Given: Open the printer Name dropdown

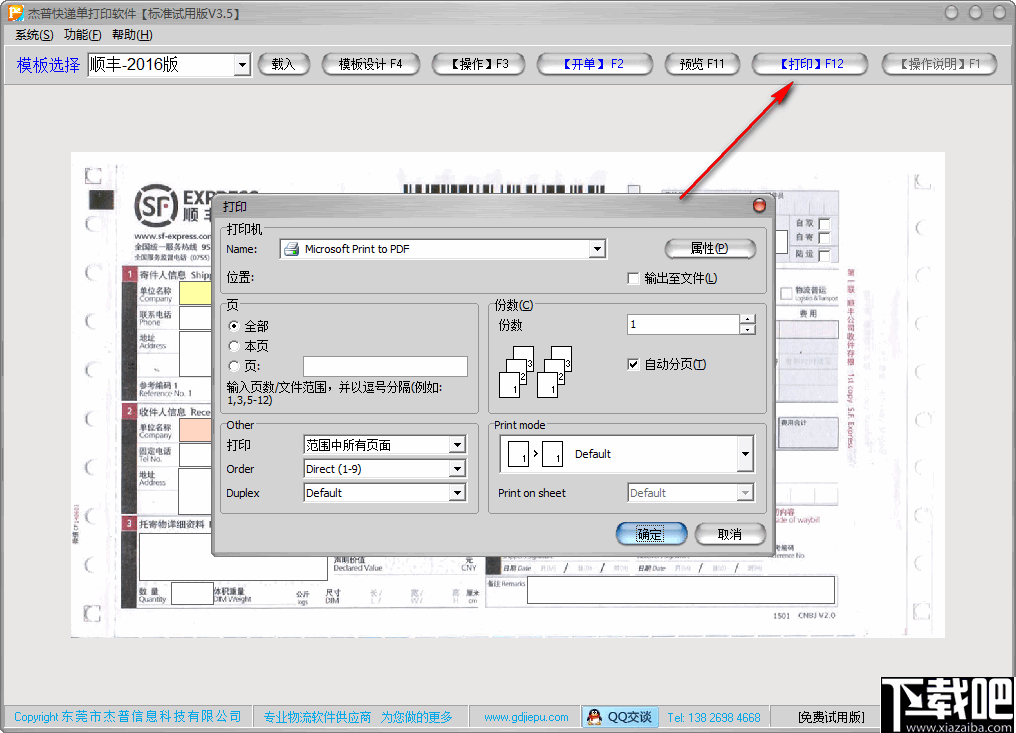Looking at the screenshot, I should tap(597, 249).
